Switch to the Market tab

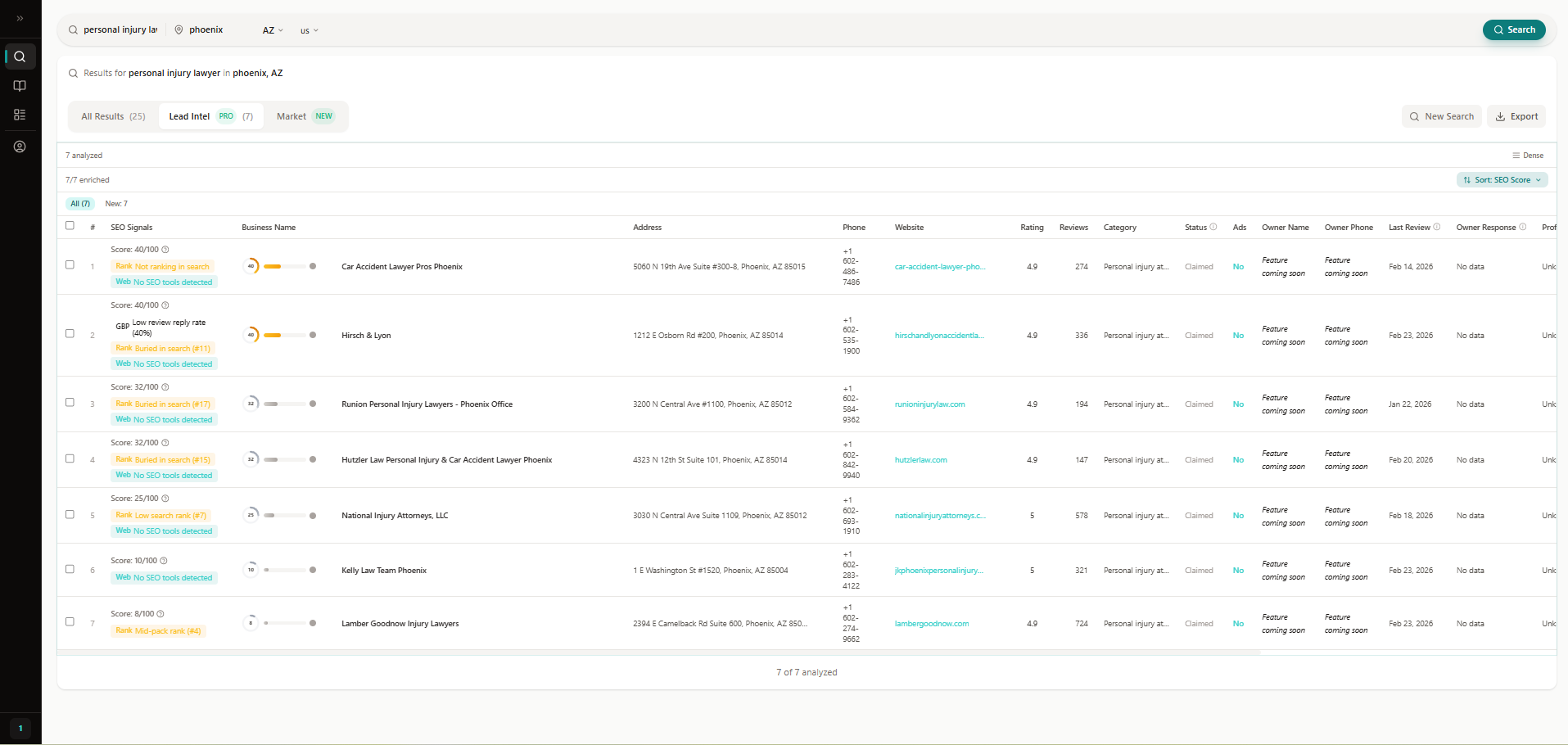click(x=305, y=116)
